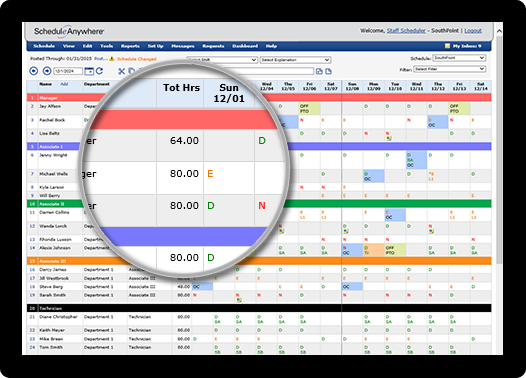The image size is (526, 378).
Task: Click the yellow warning triangle icon
Action: click(112, 59)
